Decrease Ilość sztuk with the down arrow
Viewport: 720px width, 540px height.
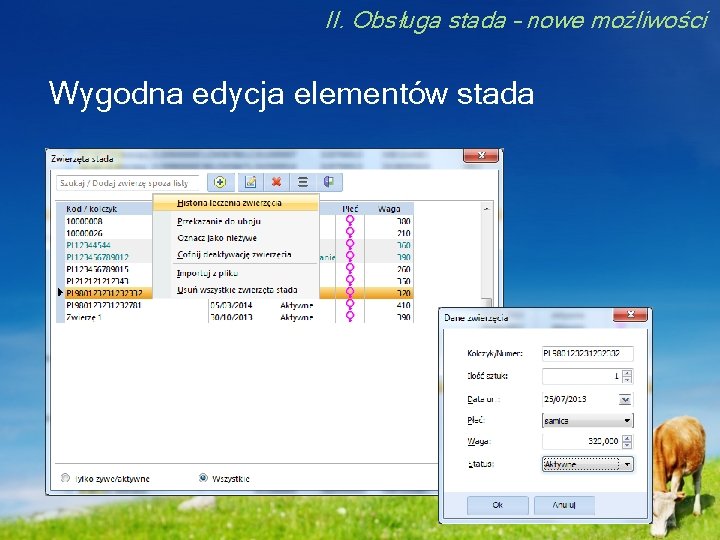627,380
